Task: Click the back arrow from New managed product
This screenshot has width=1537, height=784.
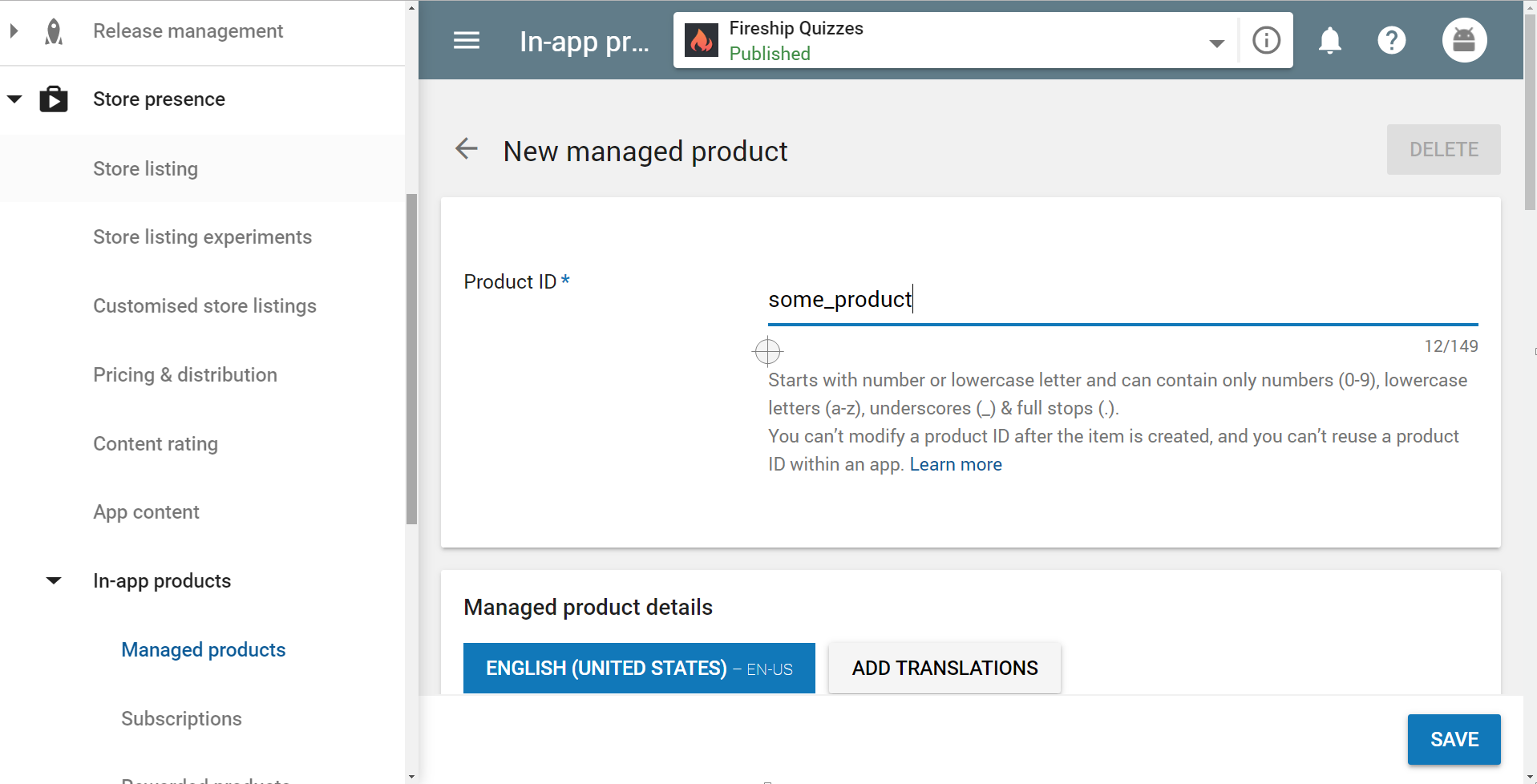Action: [x=466, y=149]
